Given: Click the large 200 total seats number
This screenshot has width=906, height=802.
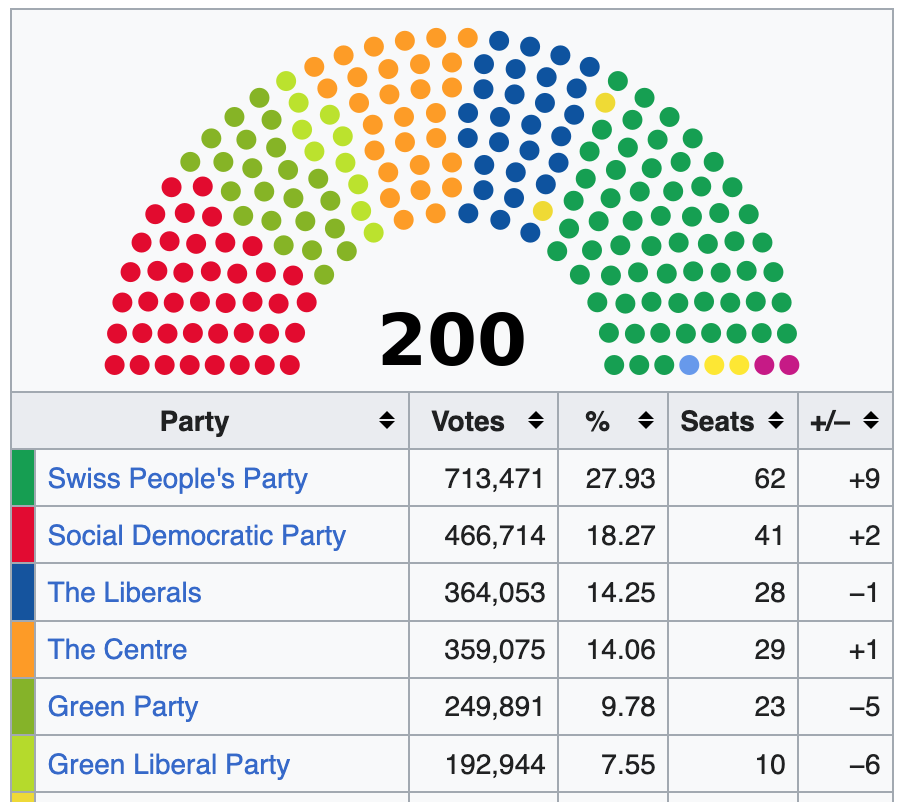Looking at the screenshot, I should coord(452,340).
